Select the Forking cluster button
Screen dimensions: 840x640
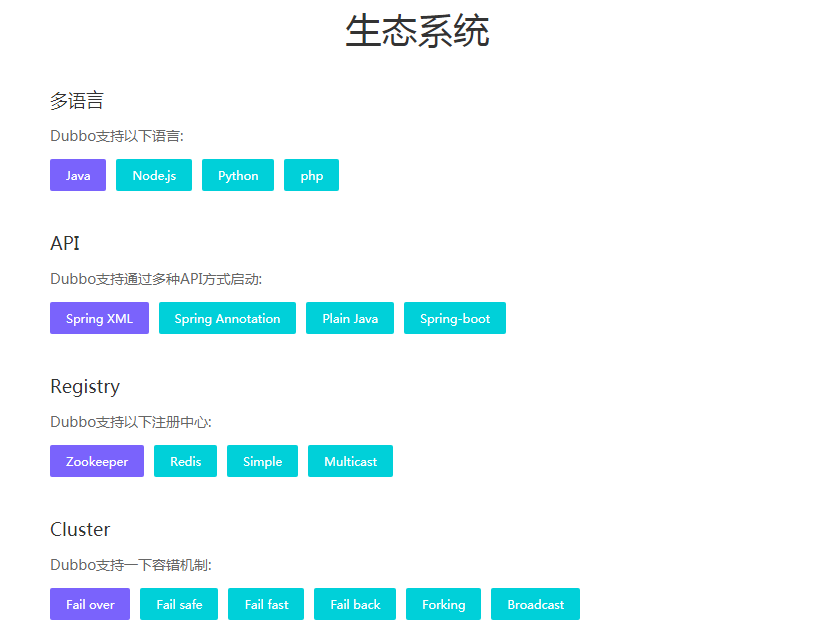443,604
